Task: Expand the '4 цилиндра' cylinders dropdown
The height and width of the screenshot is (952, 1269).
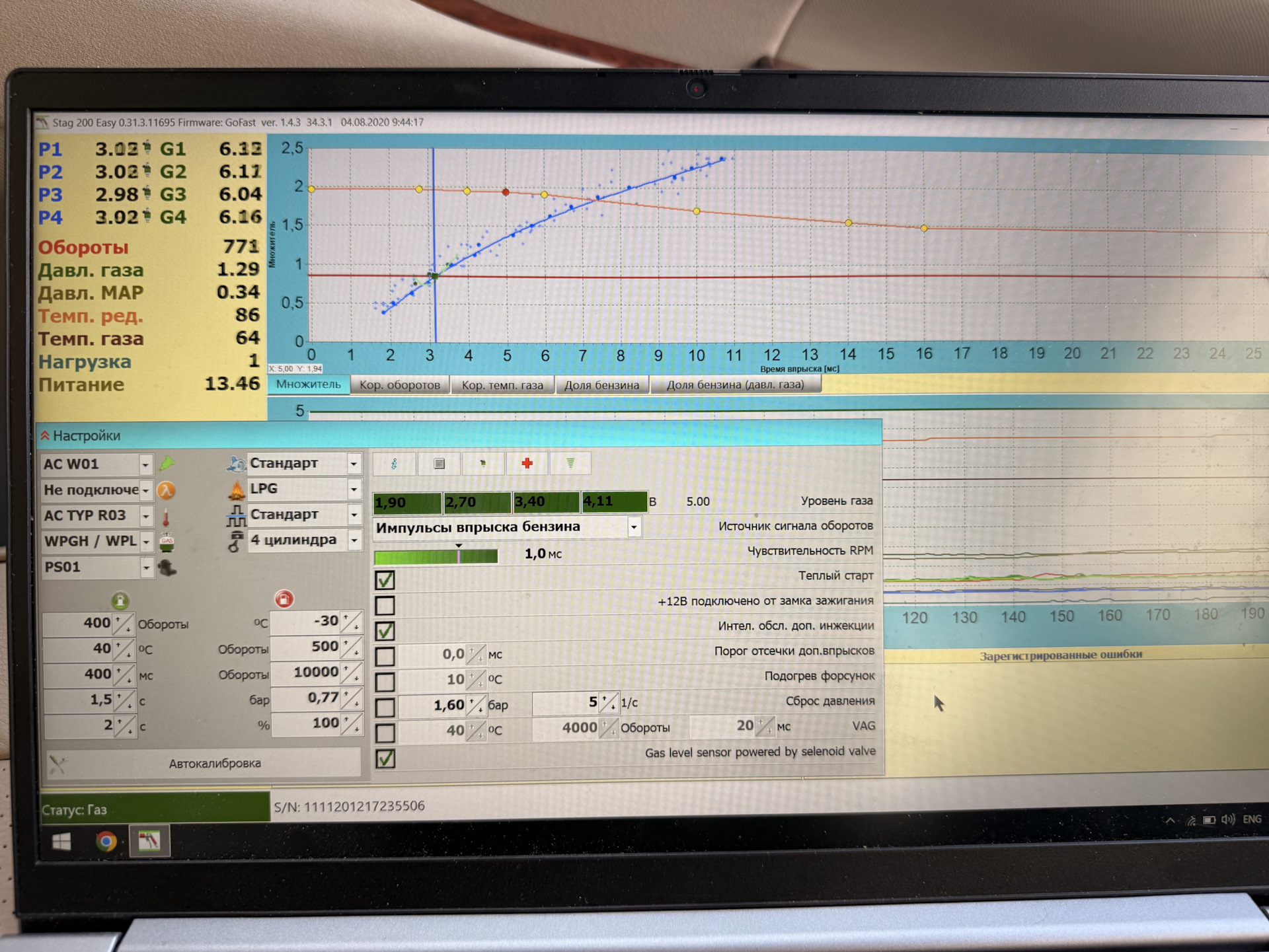Action: pyautogui.click(x=354, y=540)
